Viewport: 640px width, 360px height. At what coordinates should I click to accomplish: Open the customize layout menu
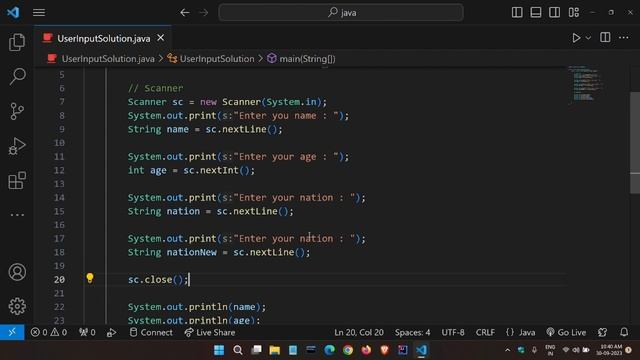tap(573, 12)
